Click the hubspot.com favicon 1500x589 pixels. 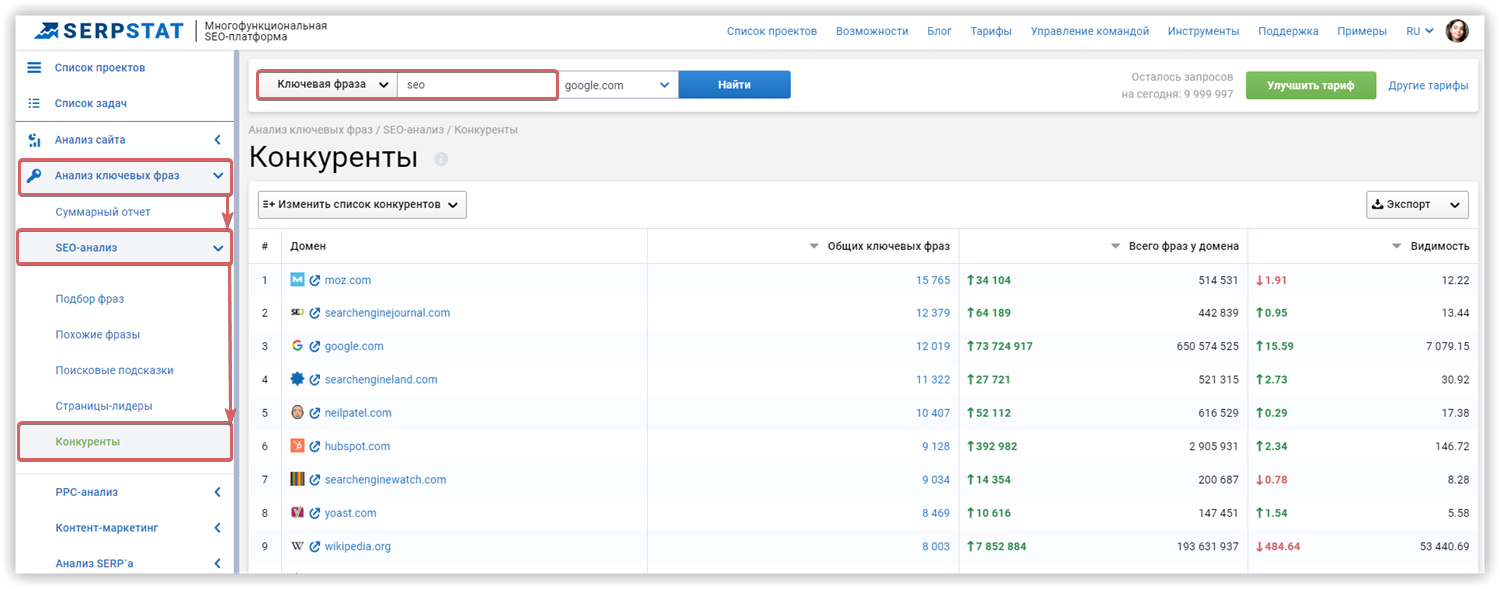297,446
